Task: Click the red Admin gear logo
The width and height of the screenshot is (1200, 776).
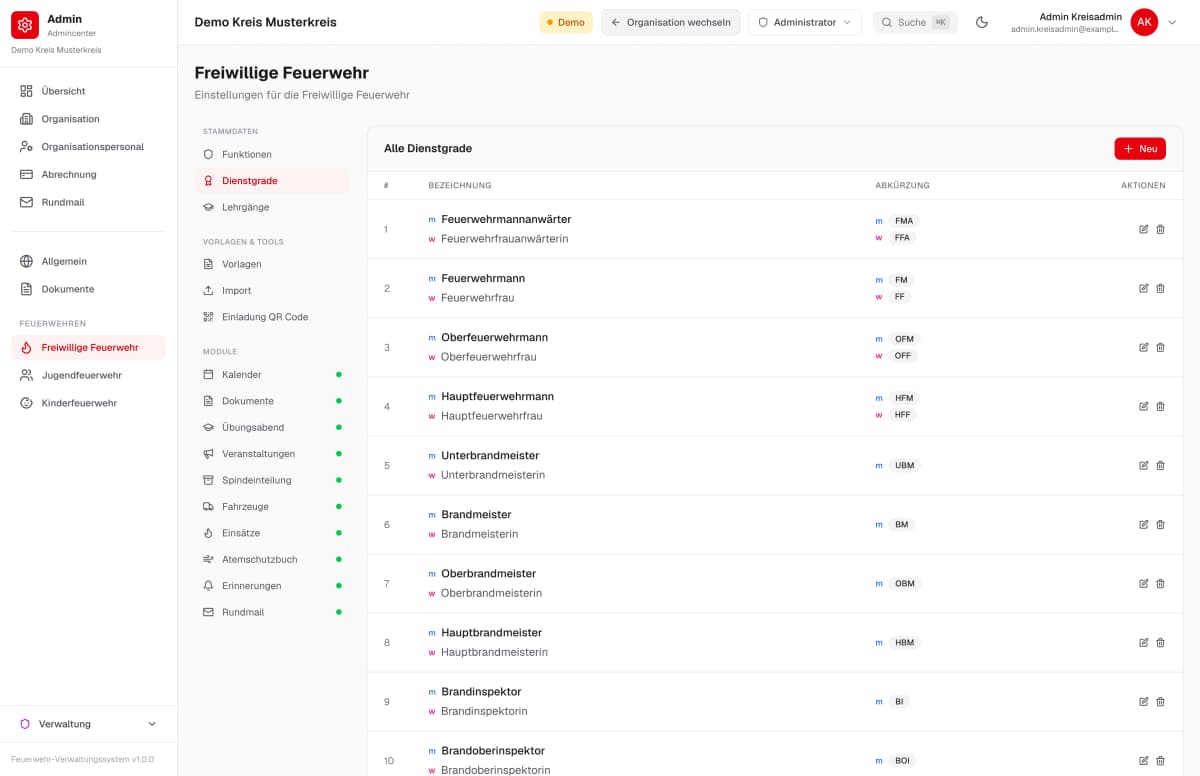Action: point(25,25)
